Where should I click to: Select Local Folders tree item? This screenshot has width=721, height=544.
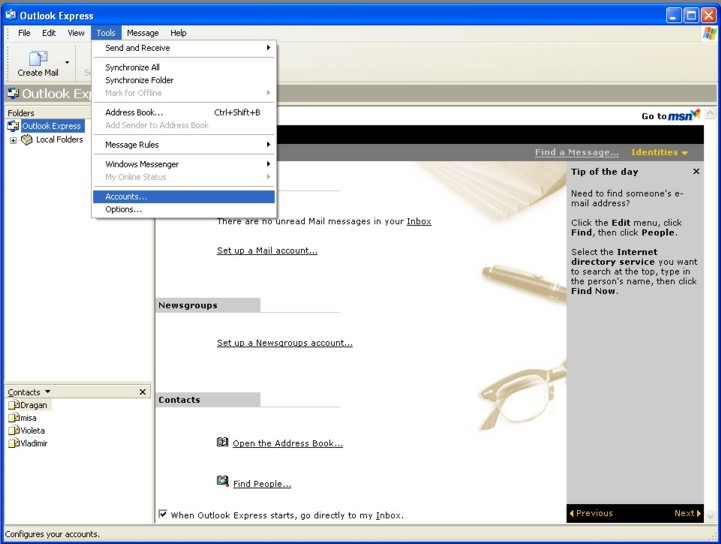tap(59, 139)
